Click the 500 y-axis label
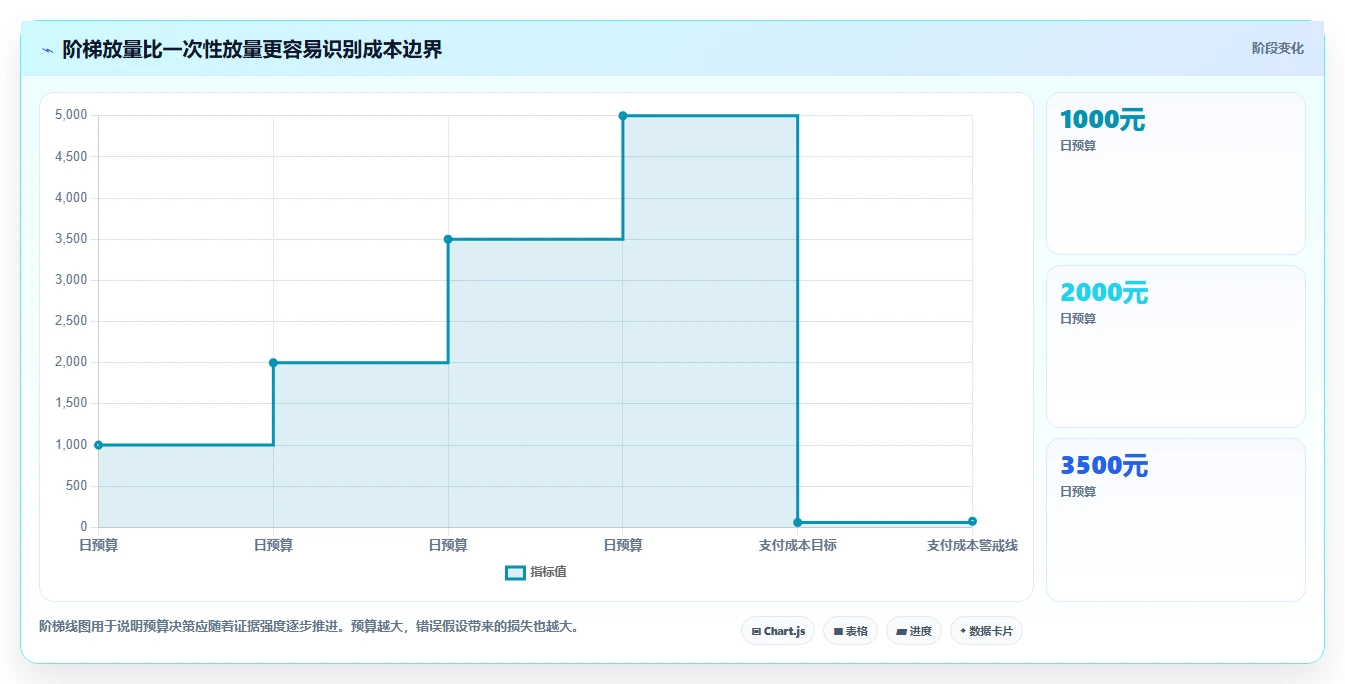 pos(77,486)
